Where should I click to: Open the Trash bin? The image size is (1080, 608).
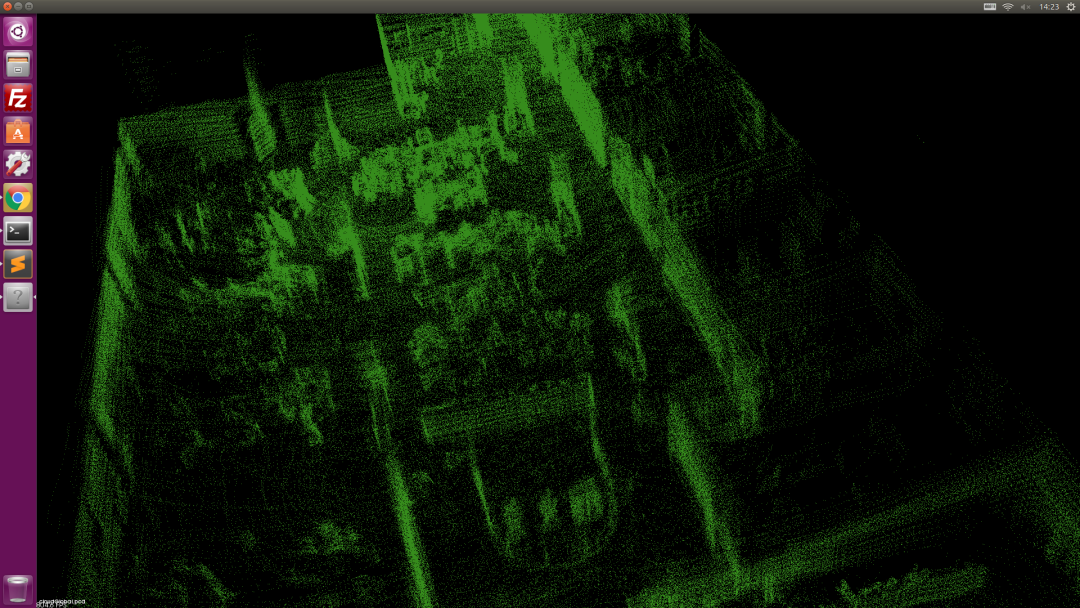point(18,589)
